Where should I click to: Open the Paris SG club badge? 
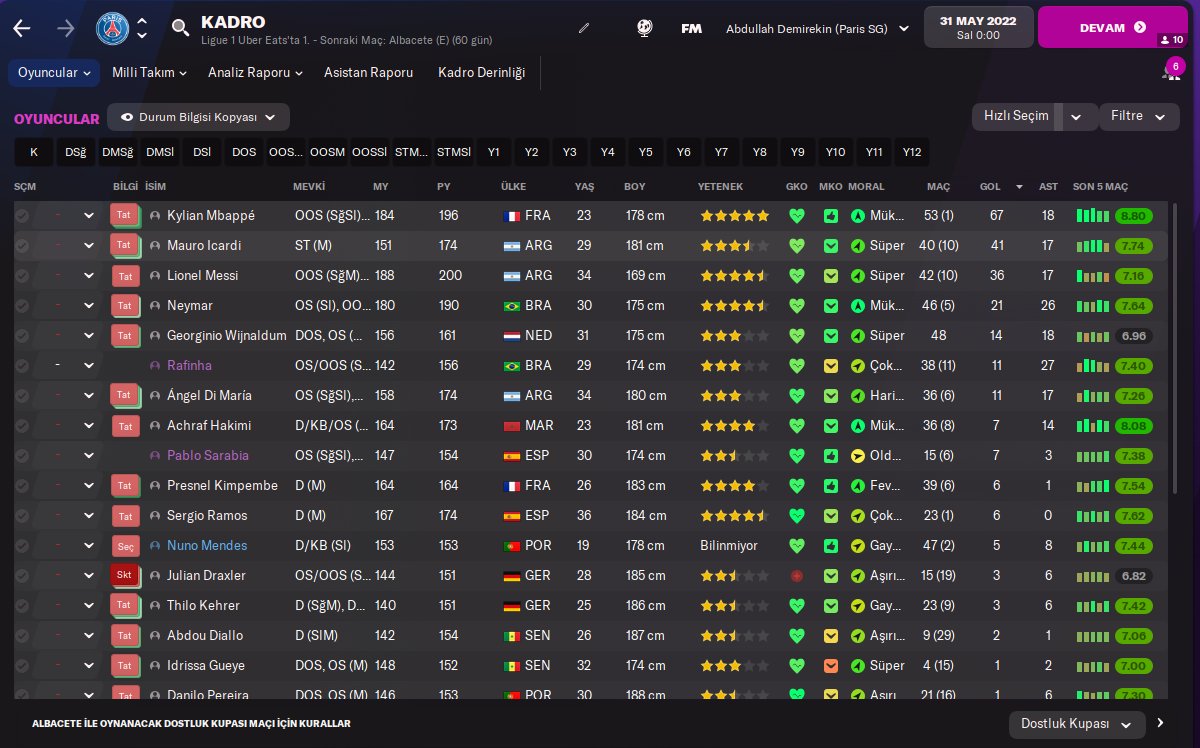(x=112, y=28)
